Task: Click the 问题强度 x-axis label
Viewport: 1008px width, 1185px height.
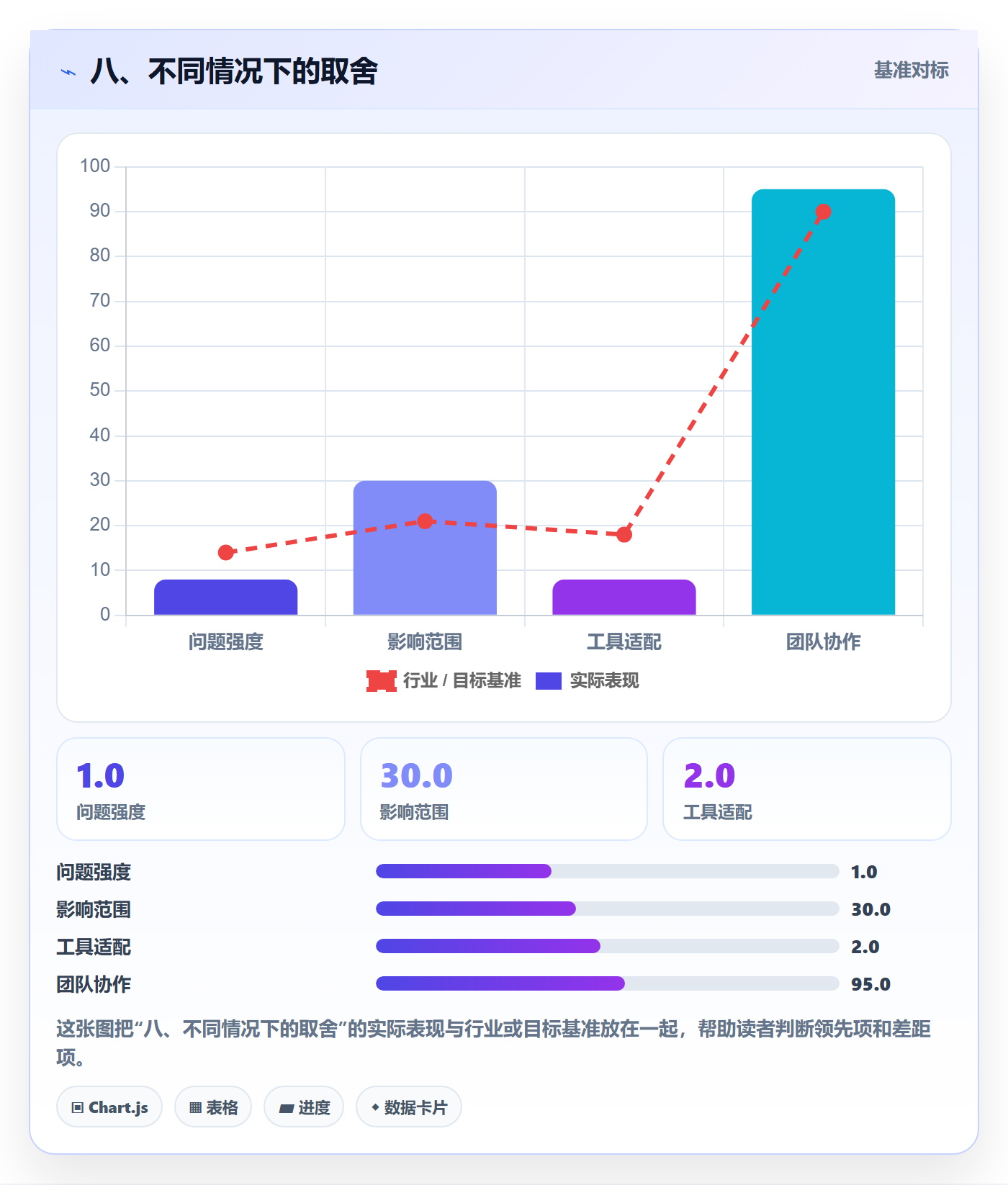Action: tap(226, 641)
